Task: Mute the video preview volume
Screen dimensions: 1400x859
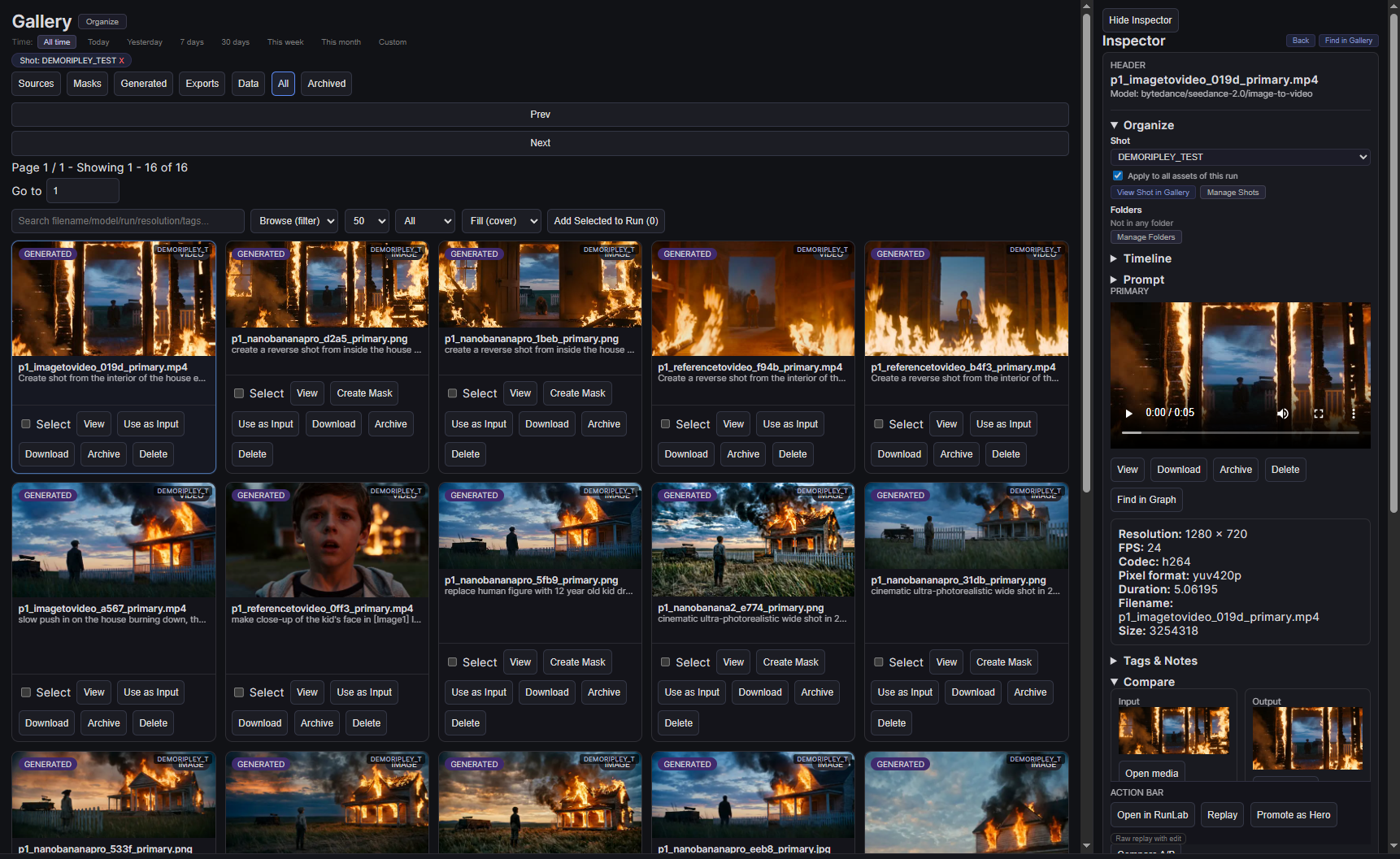Action: 1283,413
